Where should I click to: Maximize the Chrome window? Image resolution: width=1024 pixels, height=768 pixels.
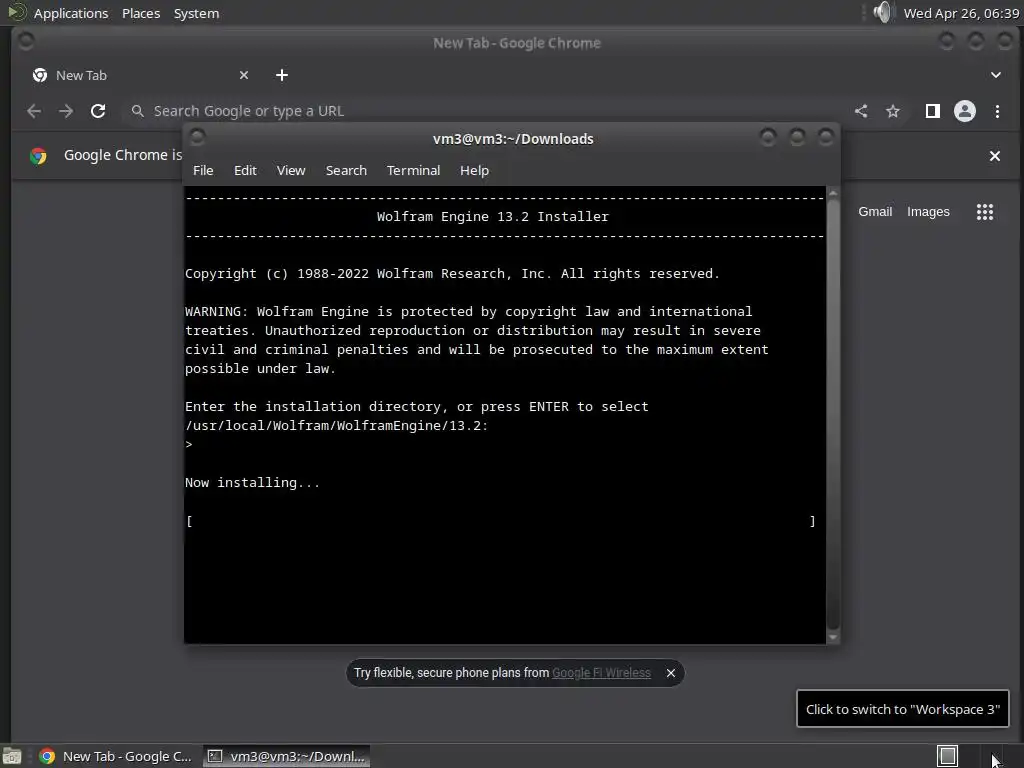tap(976, 42)
